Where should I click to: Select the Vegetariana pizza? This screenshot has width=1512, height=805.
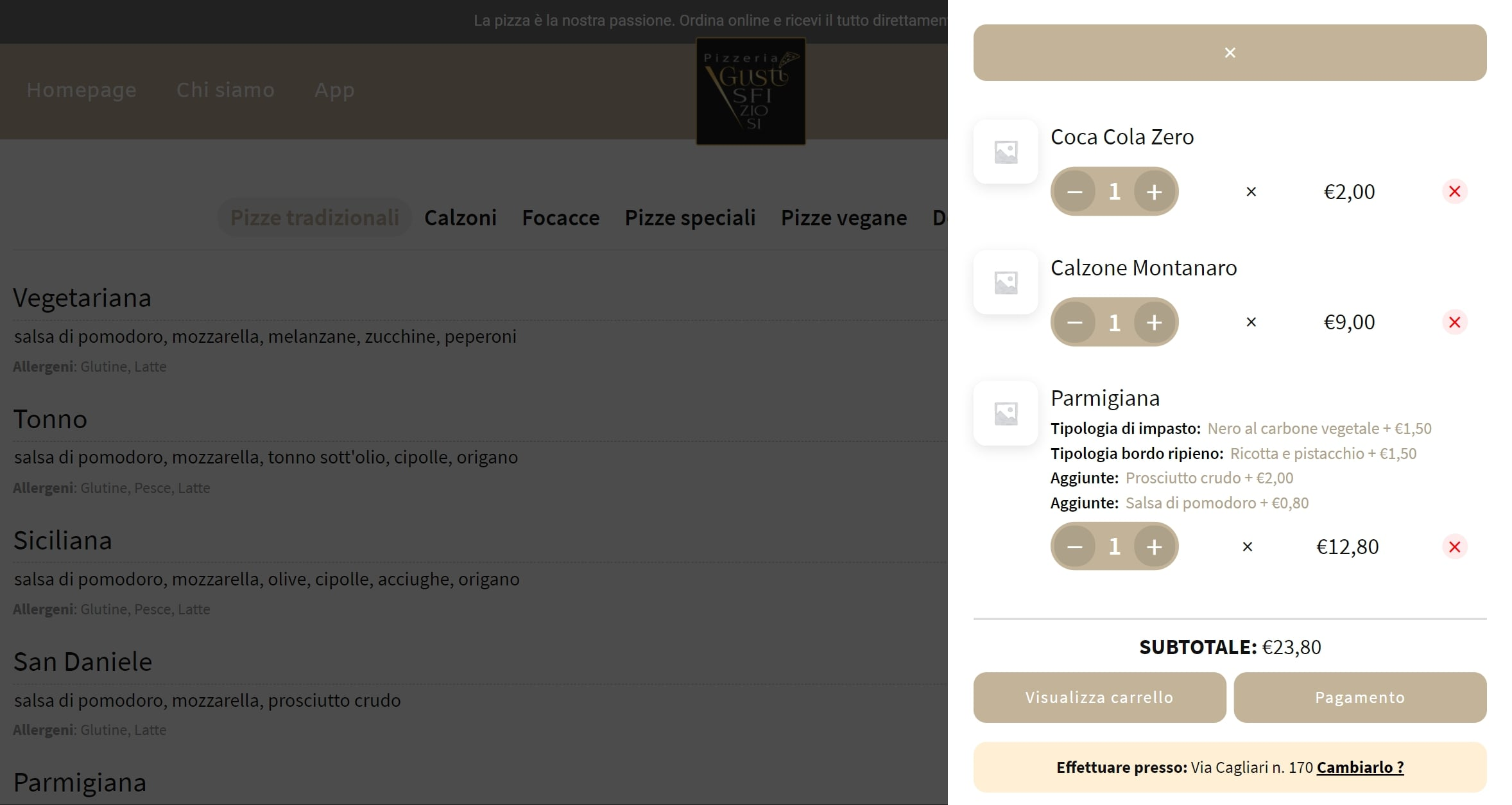click(82, 298)
